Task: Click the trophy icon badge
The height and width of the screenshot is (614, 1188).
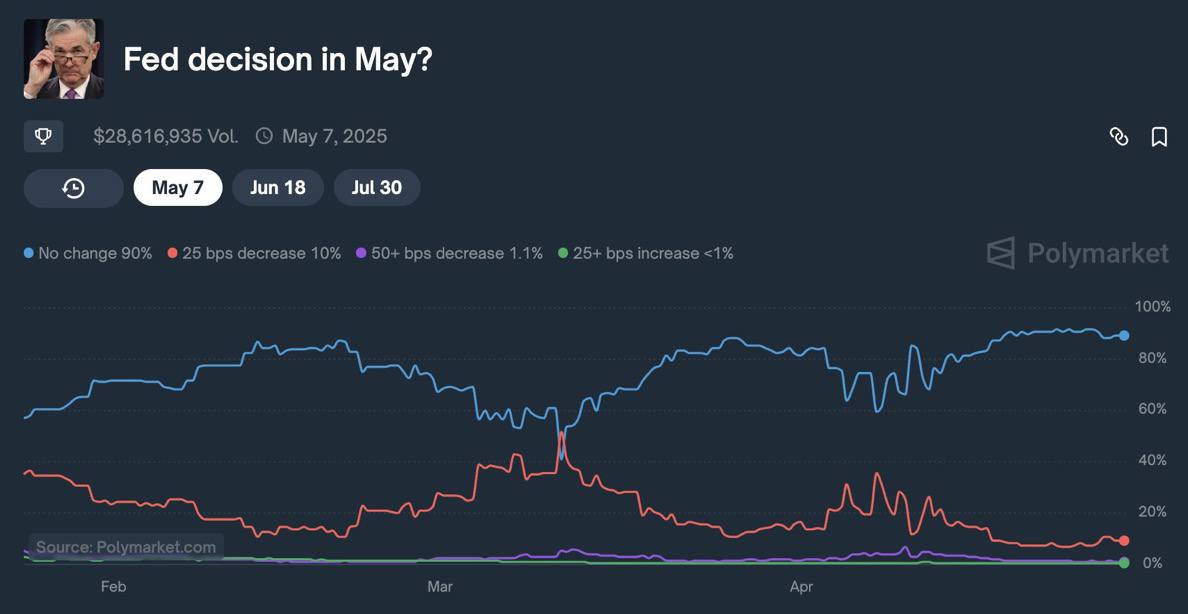Action: (43, 136)
